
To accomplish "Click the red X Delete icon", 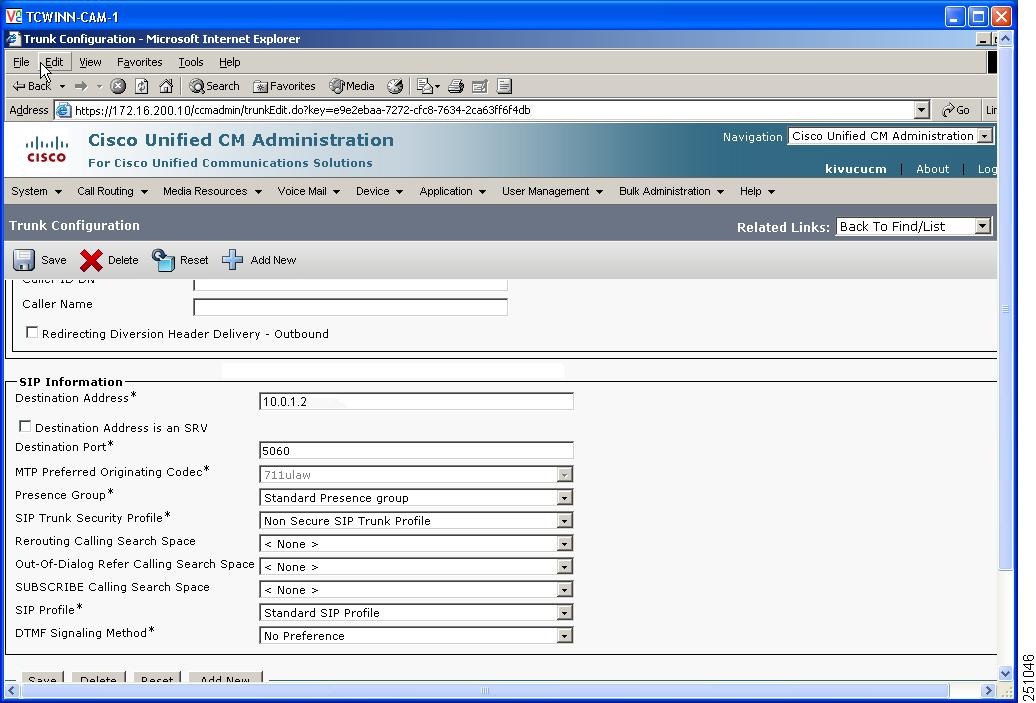I will pyautogui.click(x=91, y=260).
